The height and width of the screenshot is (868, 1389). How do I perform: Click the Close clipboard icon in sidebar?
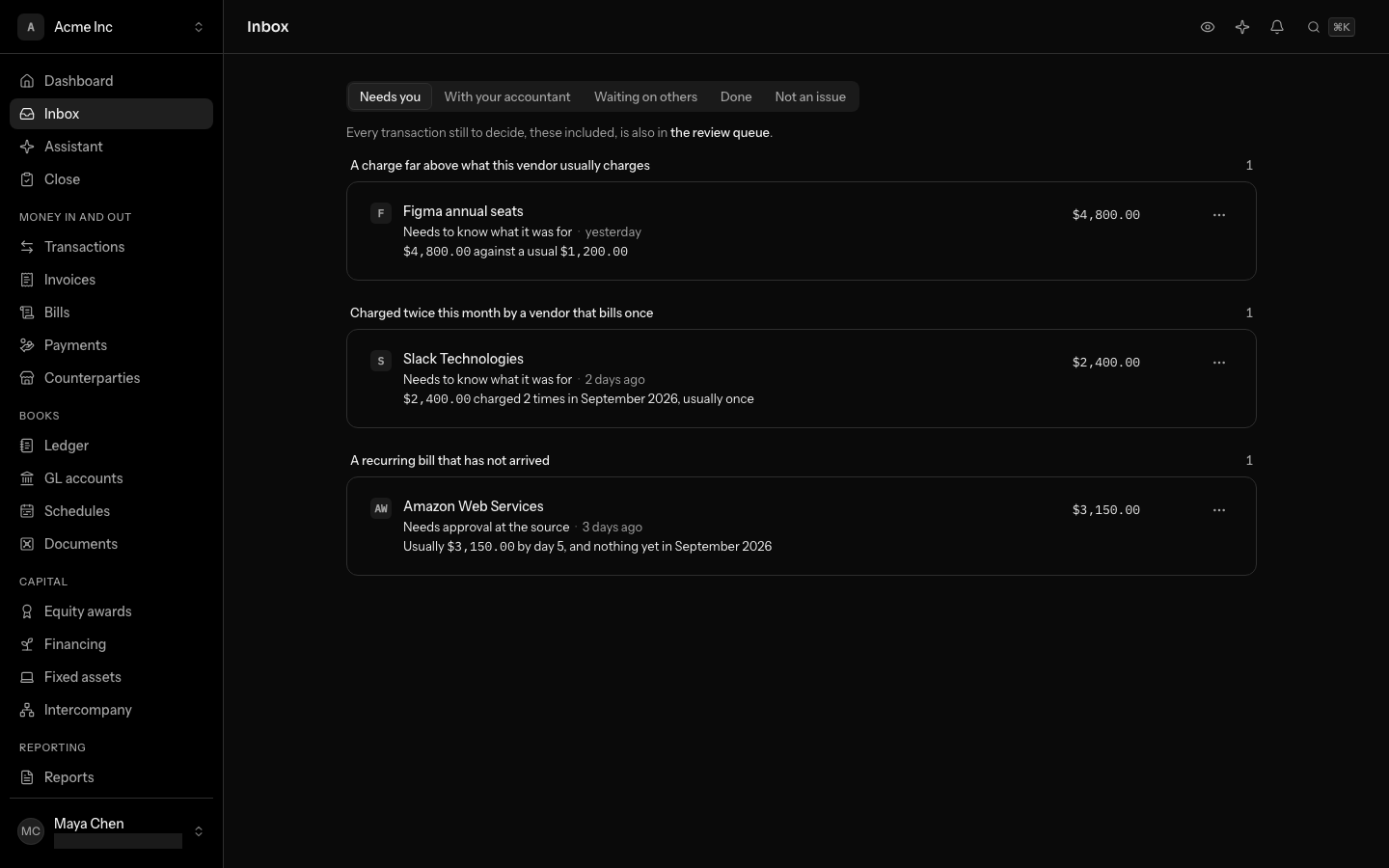(x=27, y=179)
